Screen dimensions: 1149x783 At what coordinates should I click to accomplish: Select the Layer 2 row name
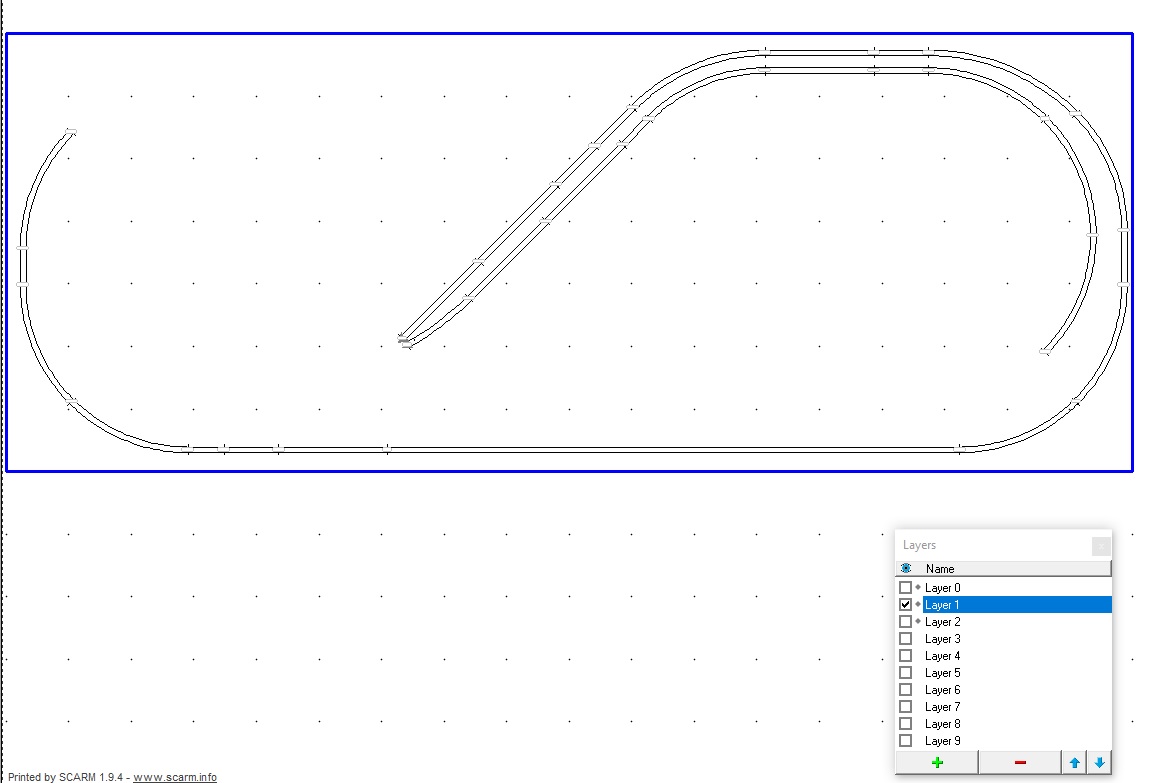click(x=942, y=622)
